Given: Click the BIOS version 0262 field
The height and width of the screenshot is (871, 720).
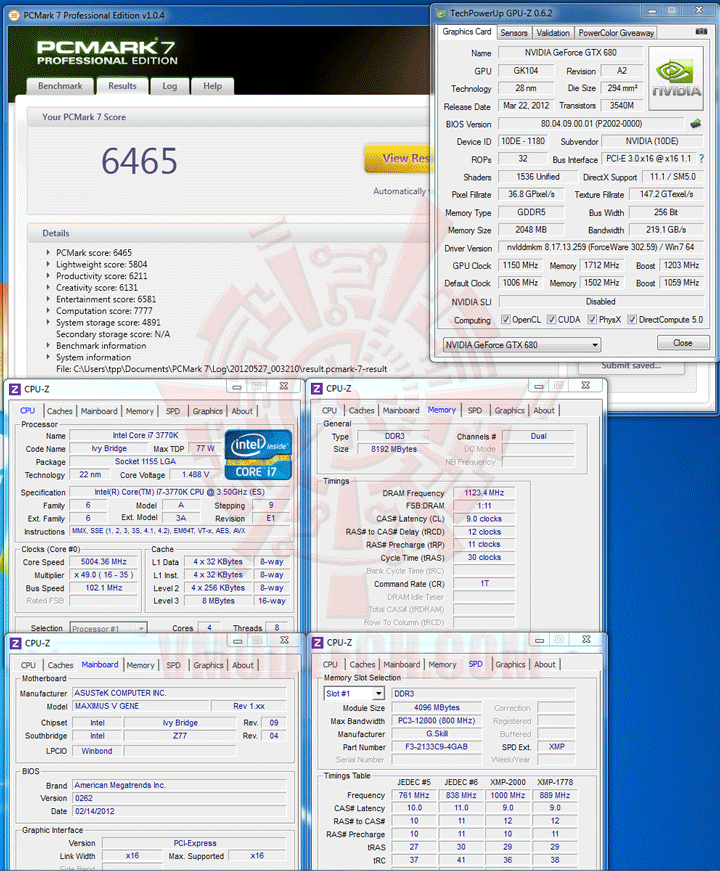Looking at the screenshot, I should (179, 798).
